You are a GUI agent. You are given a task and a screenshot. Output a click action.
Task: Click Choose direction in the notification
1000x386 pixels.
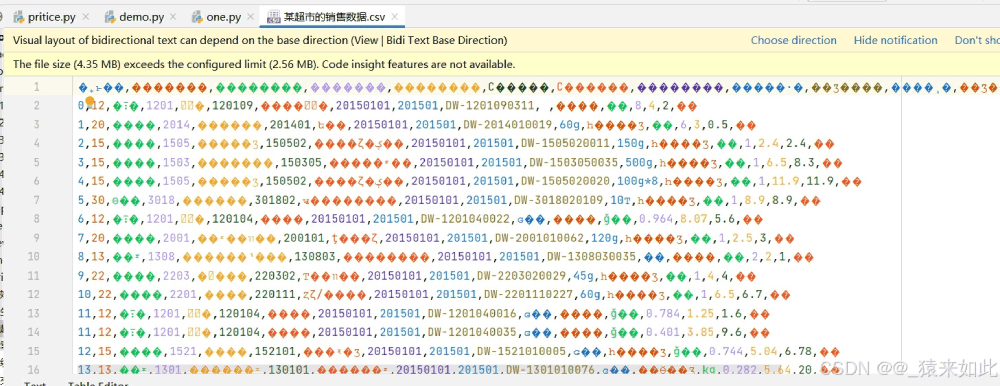click(x=793, y=40)
